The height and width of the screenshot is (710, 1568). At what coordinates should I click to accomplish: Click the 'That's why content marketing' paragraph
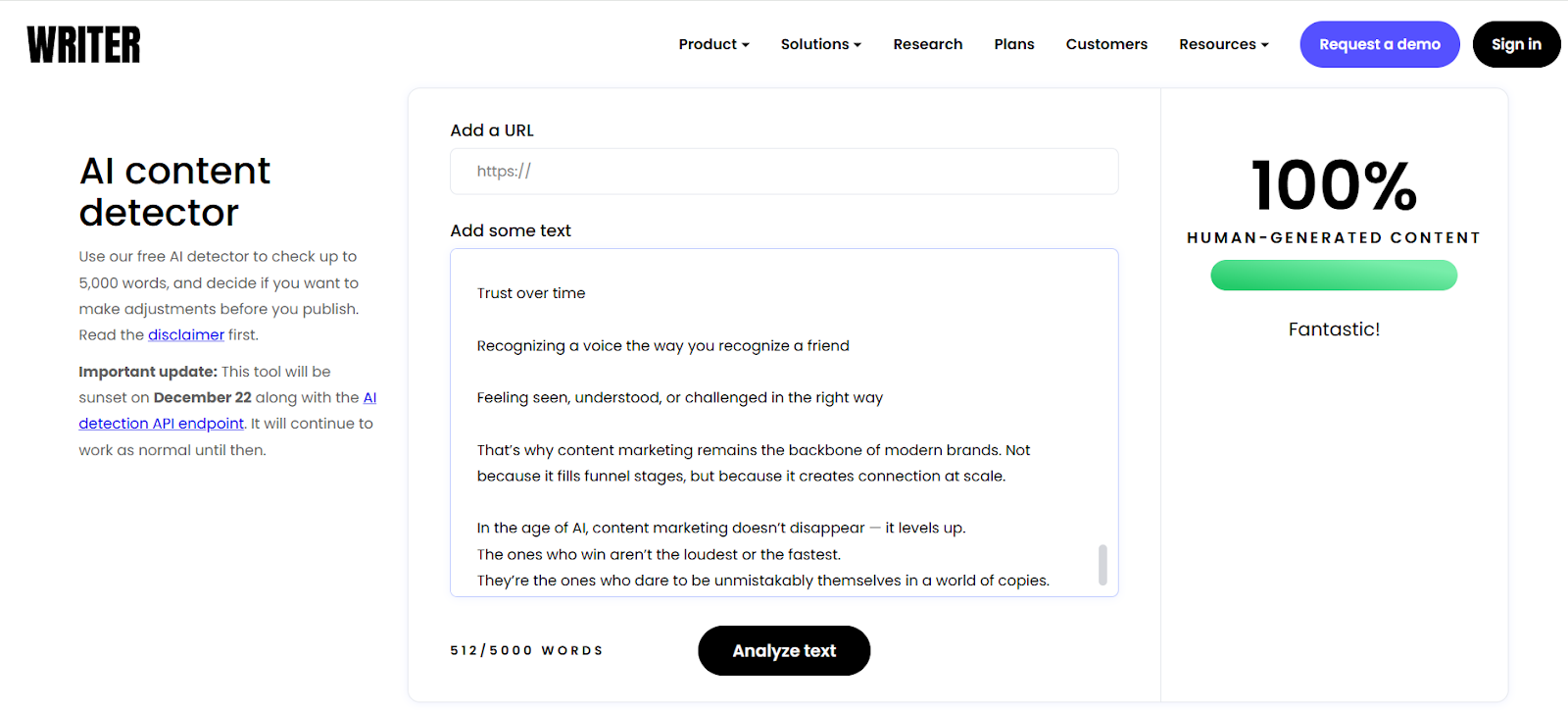(x=754, y=463)
